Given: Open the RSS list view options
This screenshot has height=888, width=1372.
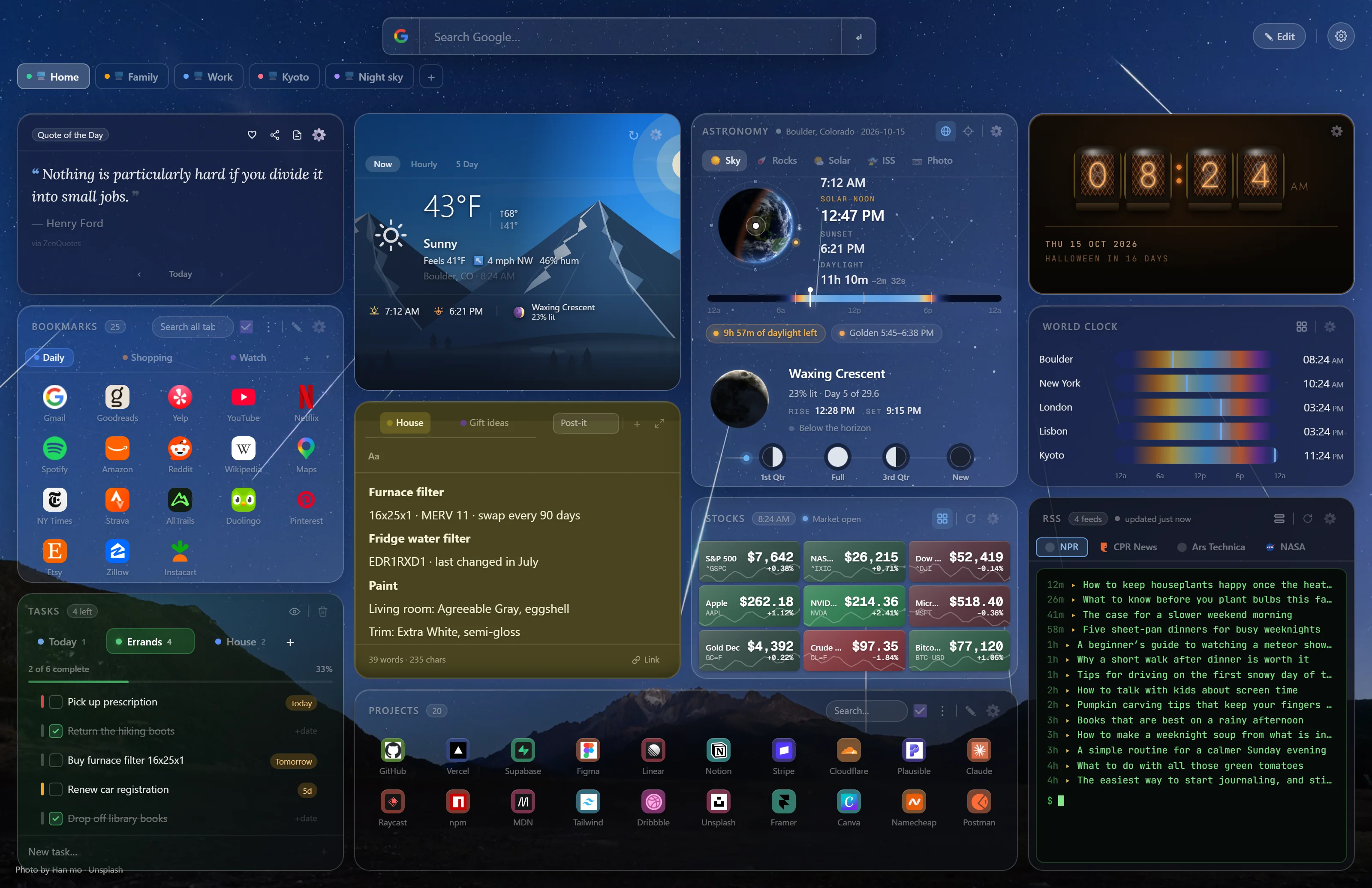Looking at the screenshot, I should tap(1279, 519).
